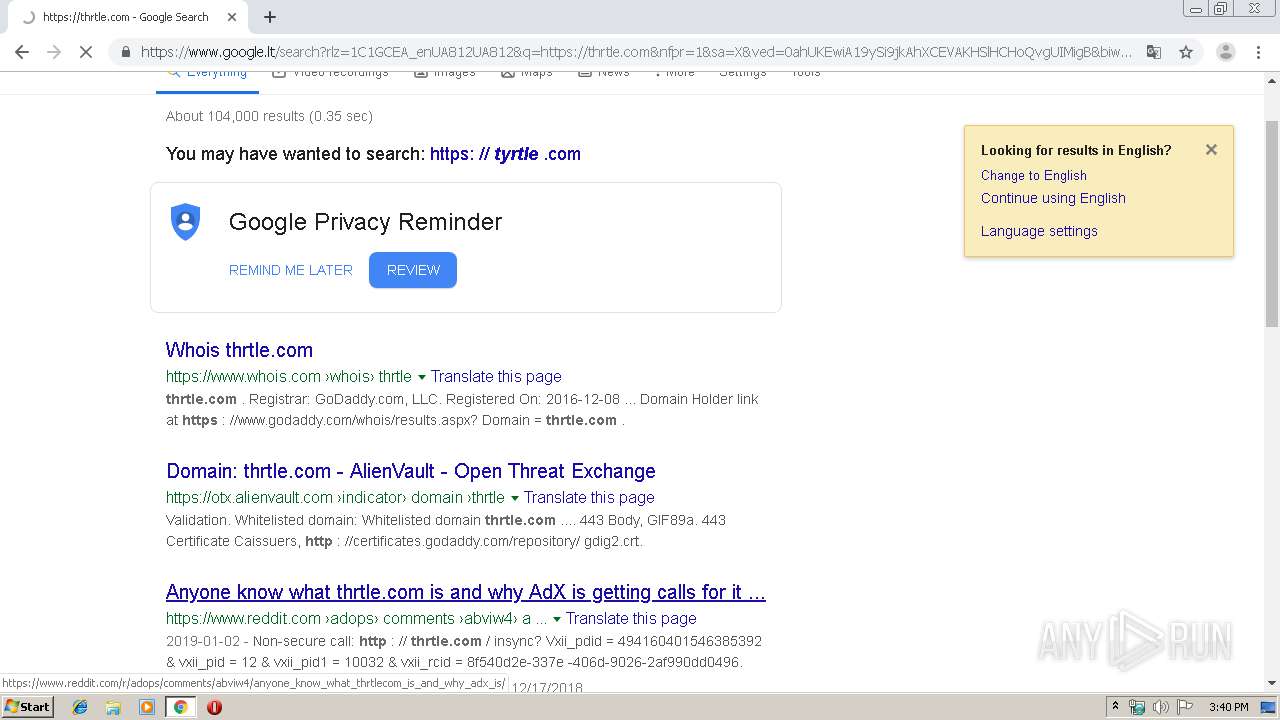Open suggested search tyrtle .com
This screenshot has height=720, width=1280.
click(505, 154)
